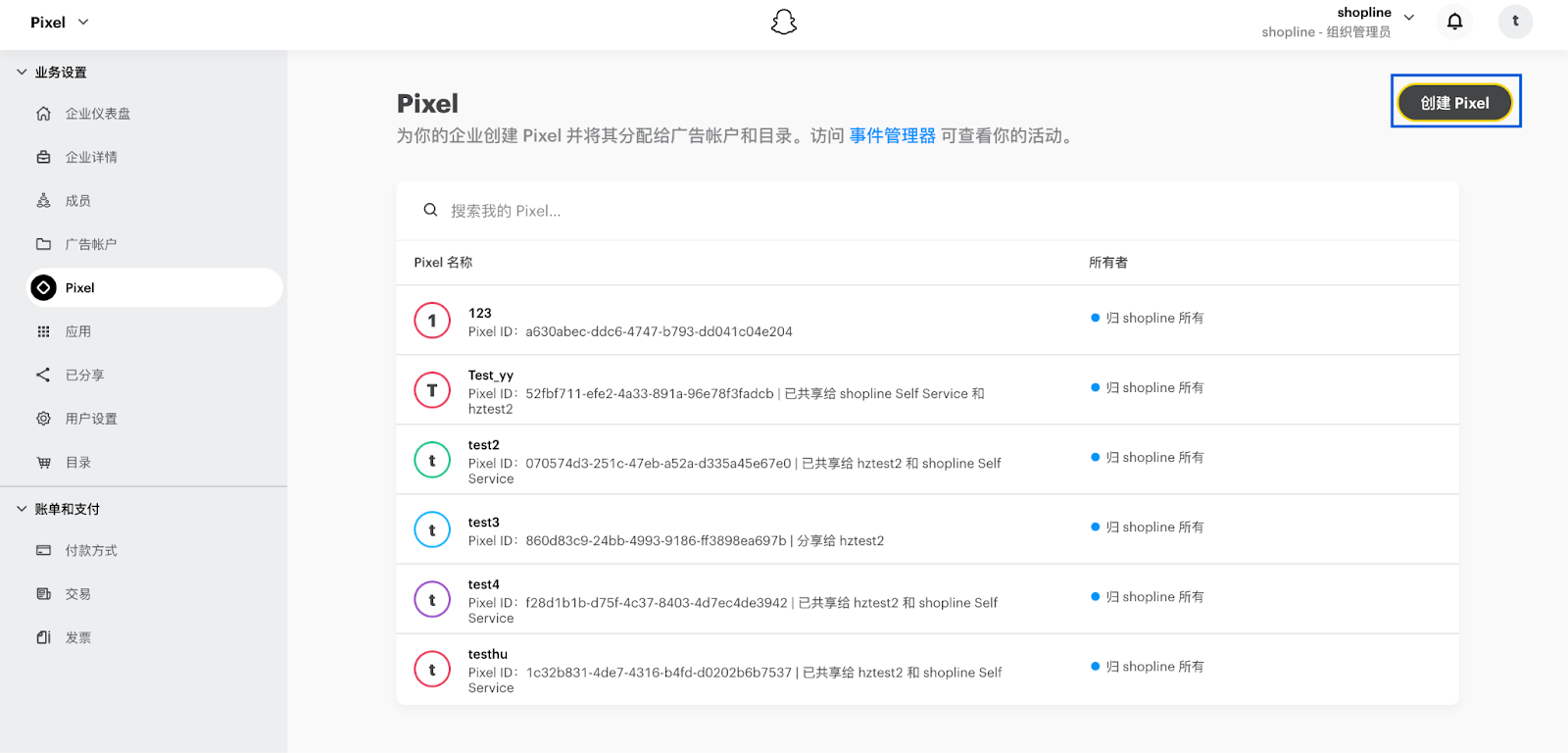This screenshot has height=753, width=1568.
Task: Click the 企业详情 briefcase icon
Action: pos(43,157)
